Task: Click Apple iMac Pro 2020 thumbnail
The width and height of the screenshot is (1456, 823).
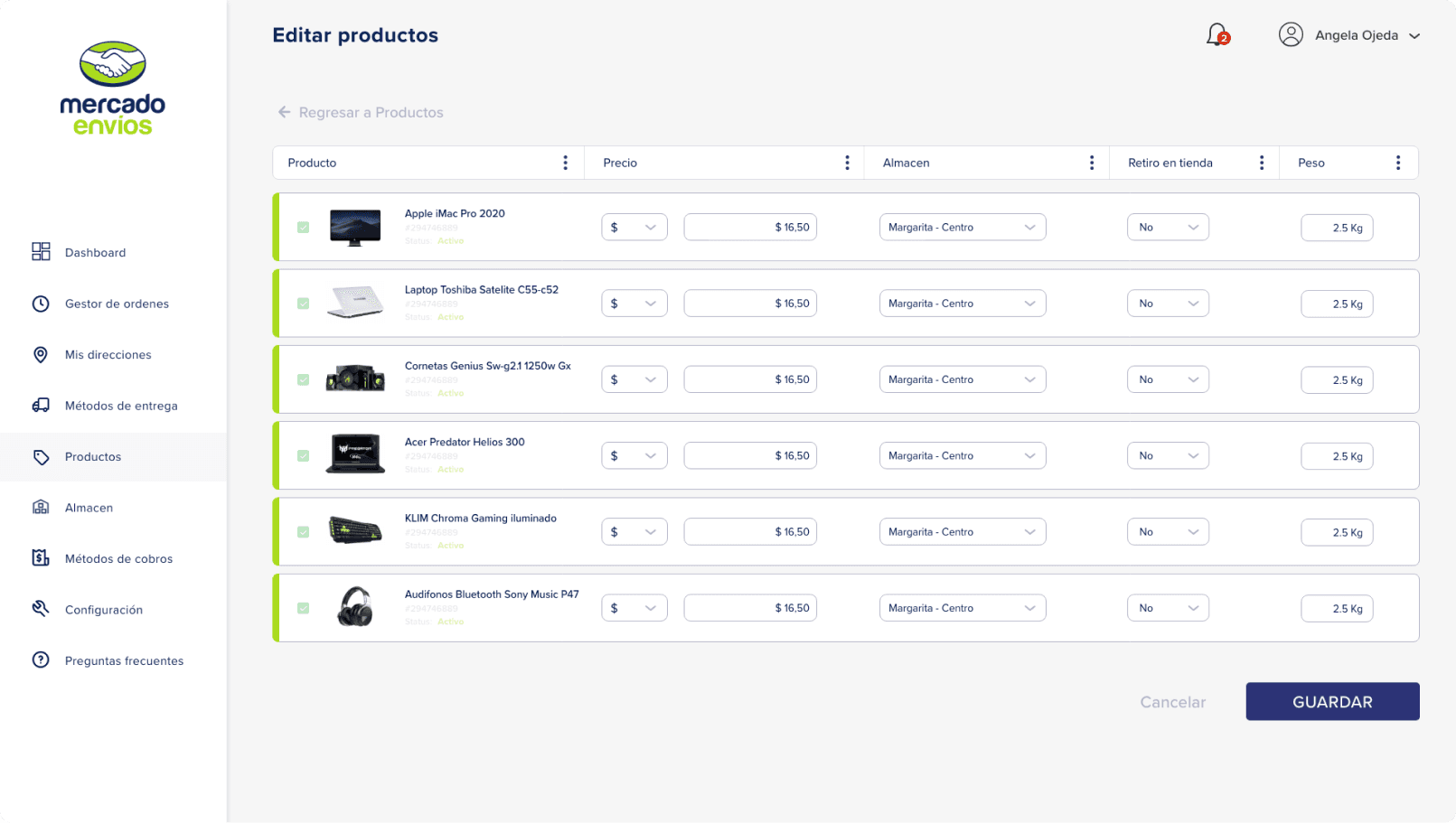Action: click(x=355, y=228)
